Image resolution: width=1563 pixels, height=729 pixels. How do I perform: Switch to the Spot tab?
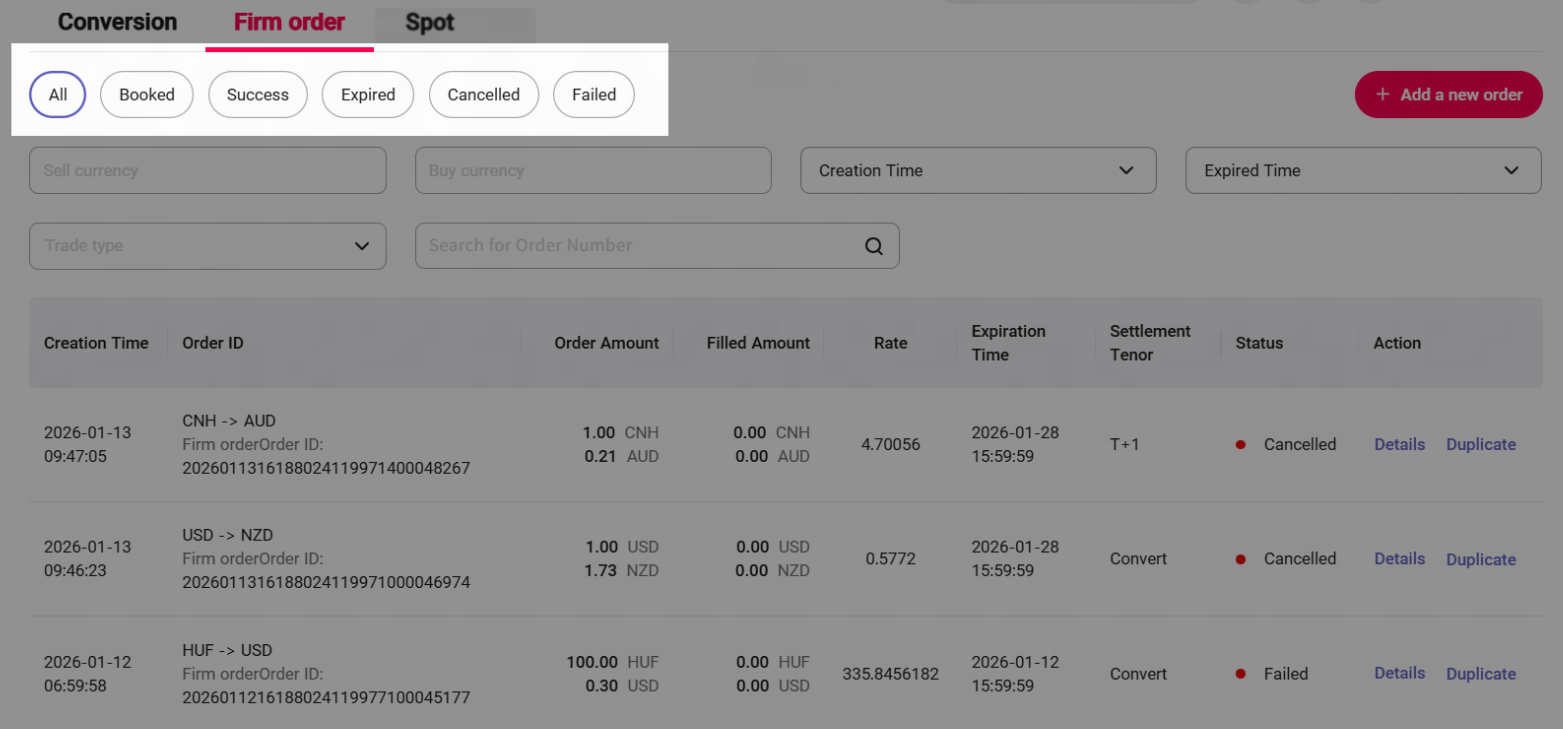pos(430,22)
